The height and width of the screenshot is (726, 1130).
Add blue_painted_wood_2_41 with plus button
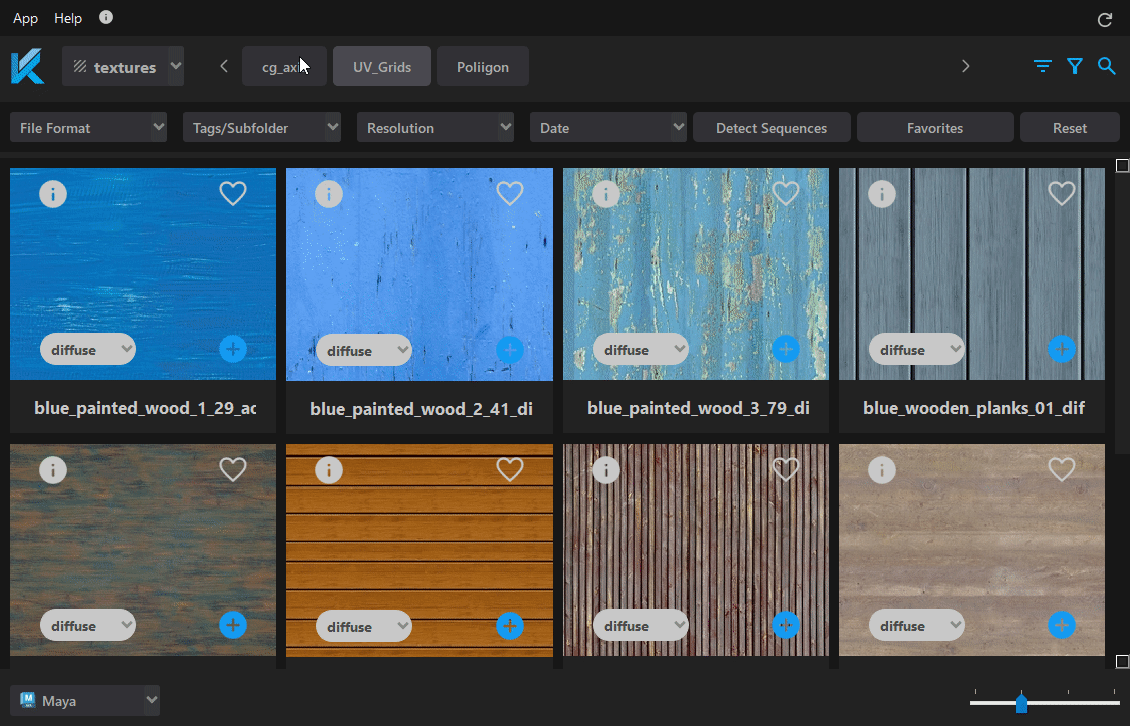pos(510,350)
